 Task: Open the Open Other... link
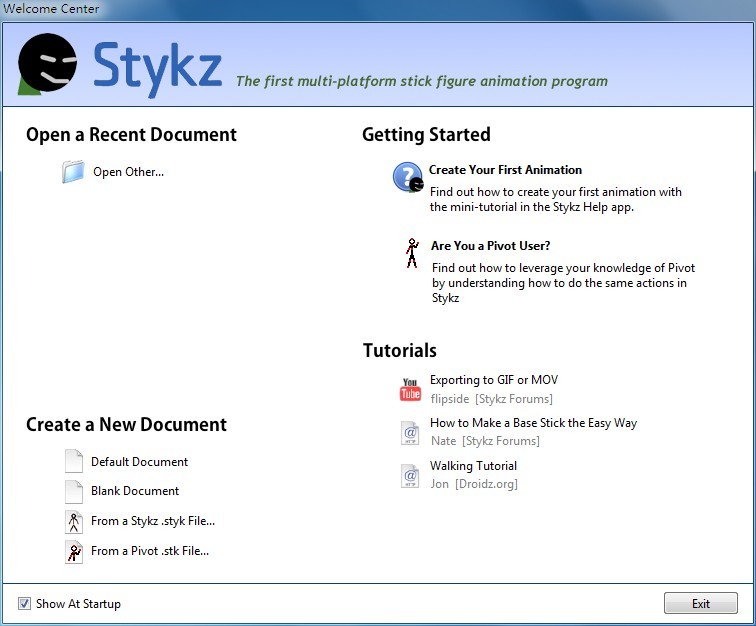click(128, 172)
